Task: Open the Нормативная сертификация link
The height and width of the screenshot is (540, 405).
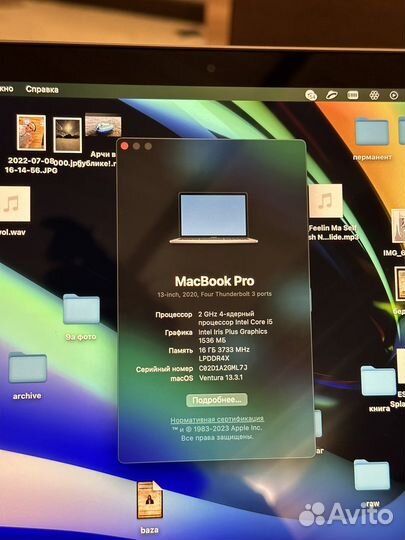Action: [x=217, y=419]
